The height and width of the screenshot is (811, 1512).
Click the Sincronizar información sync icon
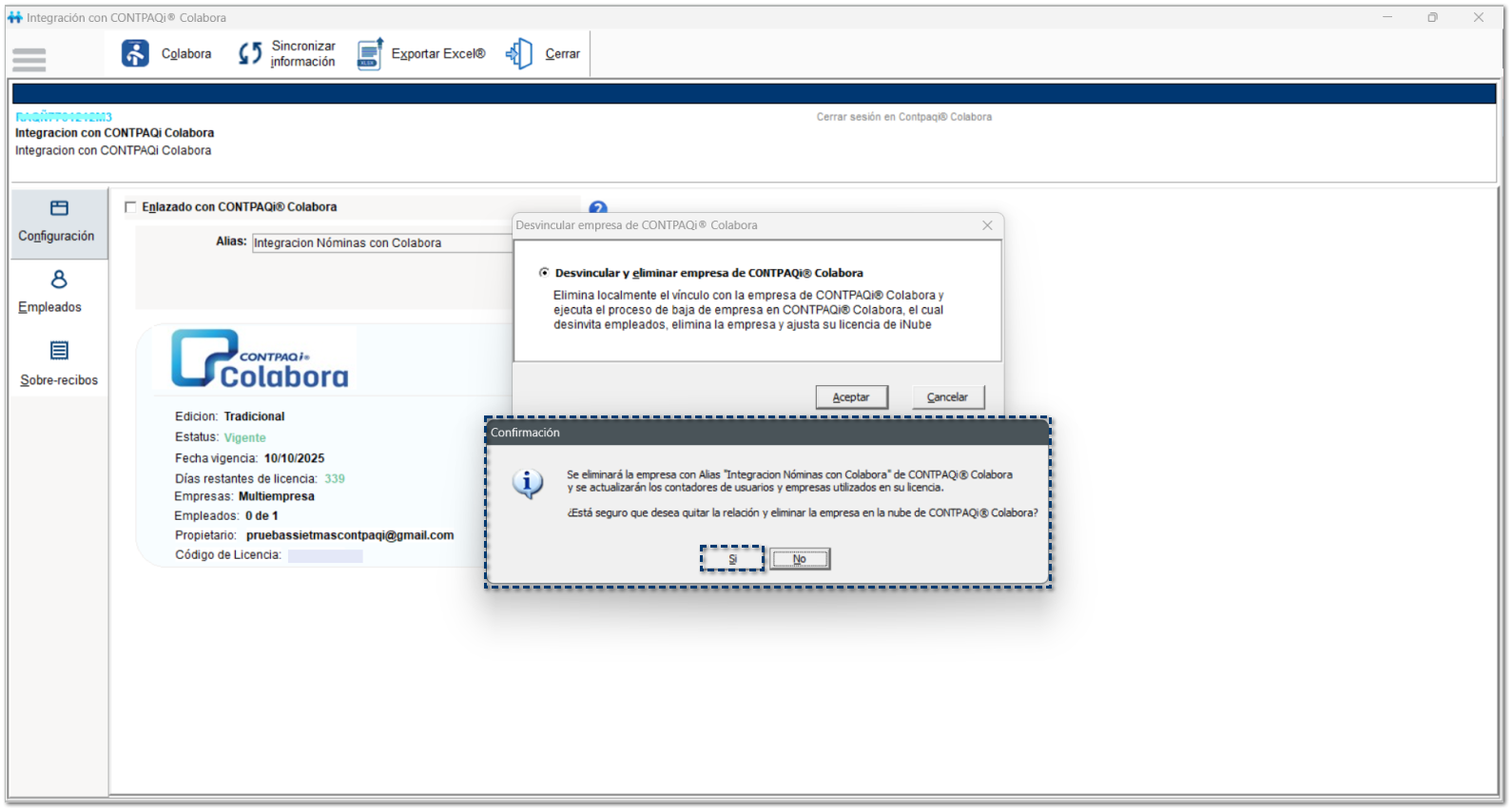[250, 53]
